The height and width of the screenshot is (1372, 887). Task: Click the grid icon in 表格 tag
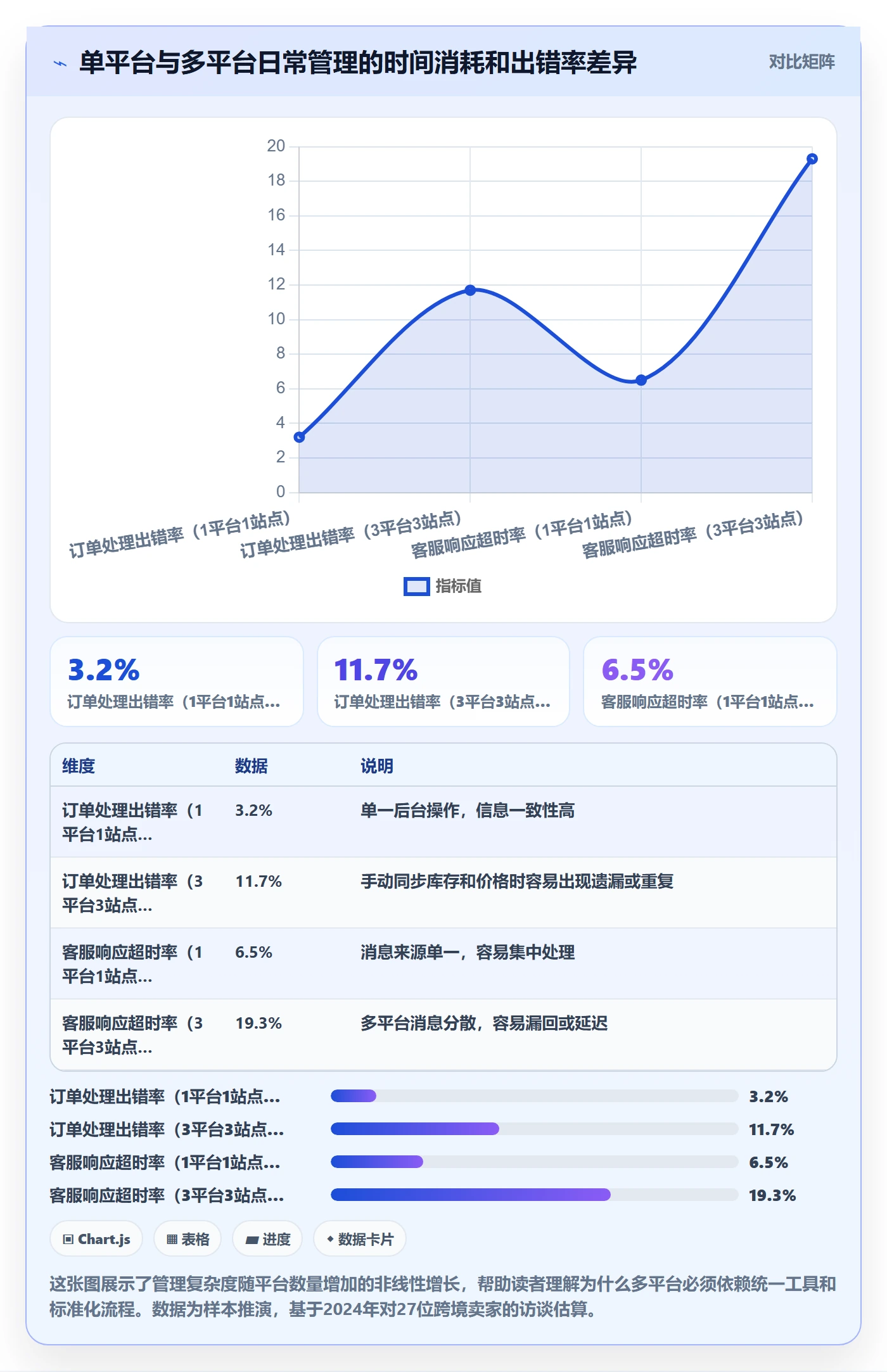(x=172, y=1240)
